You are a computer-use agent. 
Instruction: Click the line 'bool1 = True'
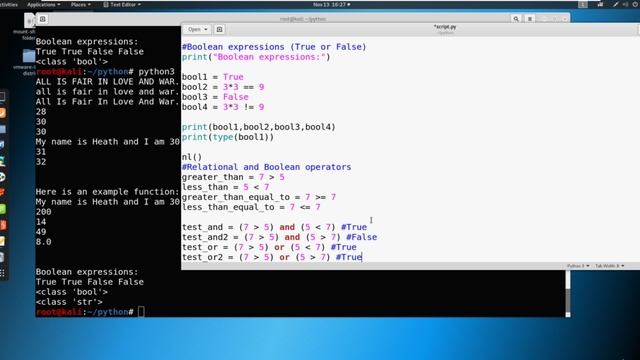click(x=212, y=77)
